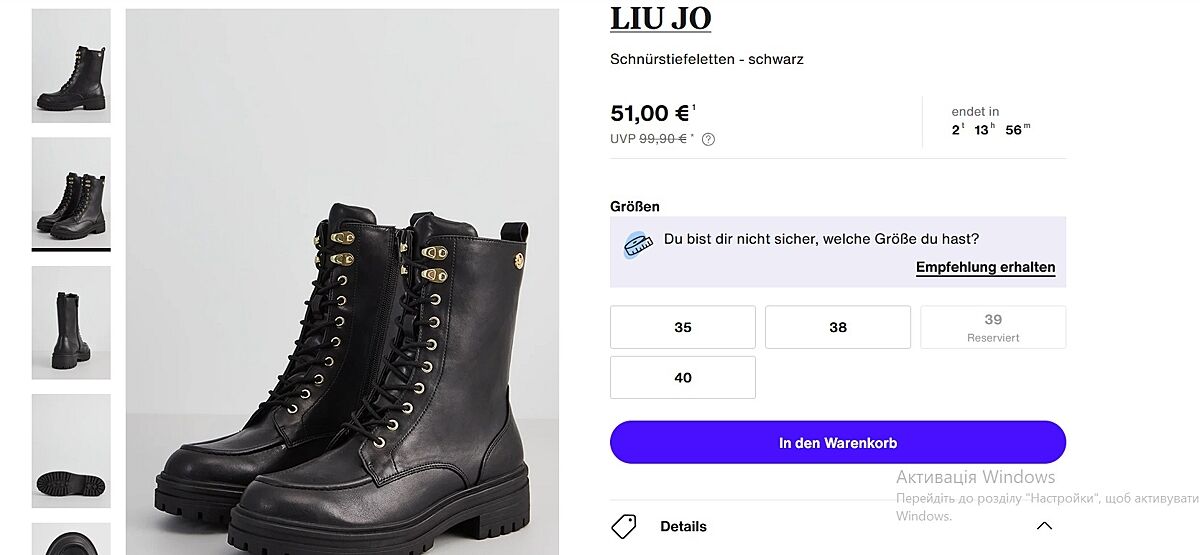Show partially visible fifth thumbnail at bottom
Image resolution: width=1200 pixels, height=555 pixels.
pyautogui.click(x=71, y=539)
